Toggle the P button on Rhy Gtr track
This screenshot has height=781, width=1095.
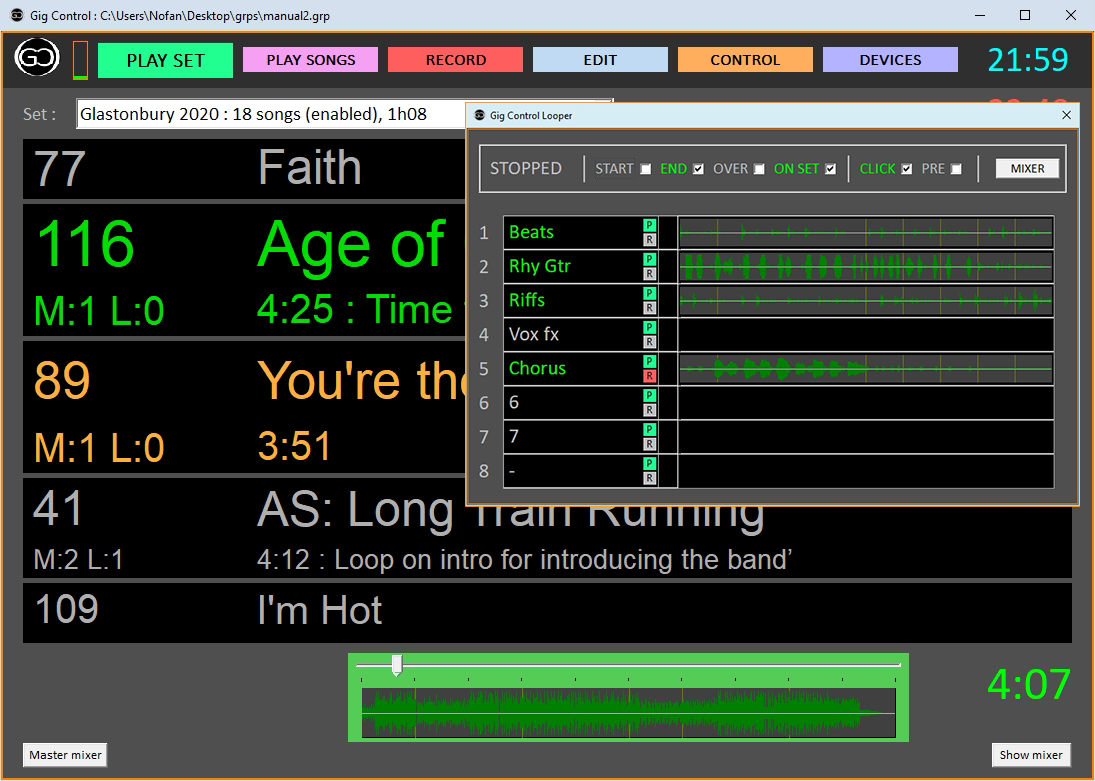pos(649,259)
